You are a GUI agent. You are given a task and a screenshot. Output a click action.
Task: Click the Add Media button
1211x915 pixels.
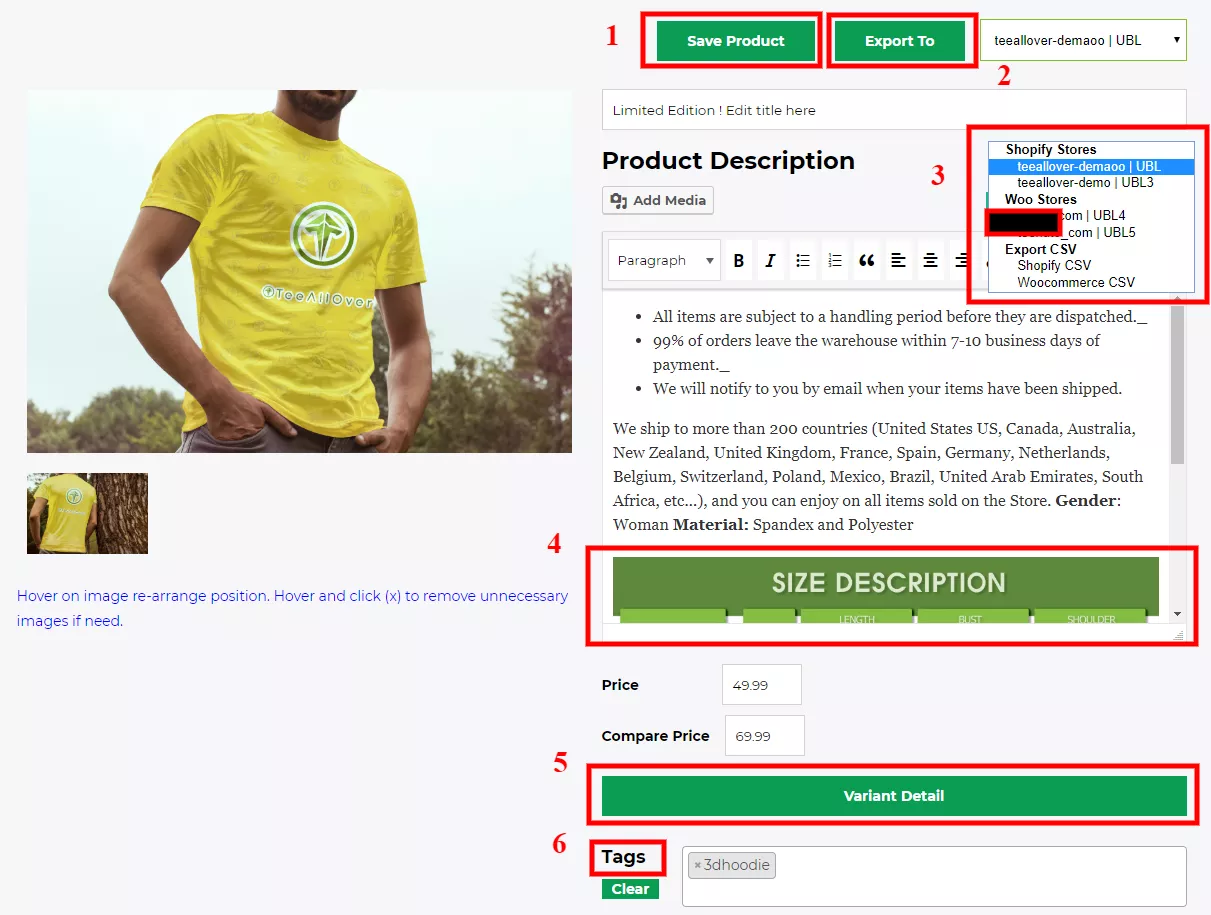tap(658, 200)
